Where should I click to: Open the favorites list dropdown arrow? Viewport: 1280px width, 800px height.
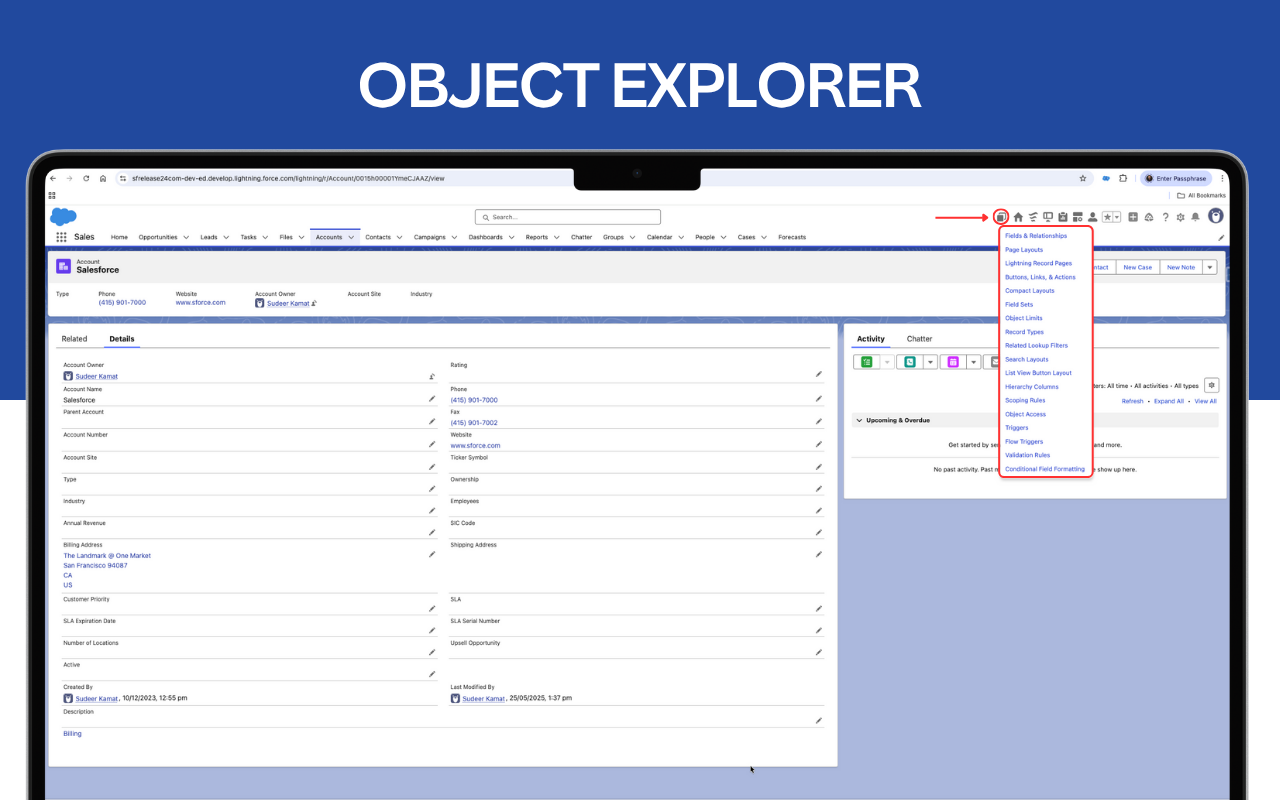[x=1116, y=217]
